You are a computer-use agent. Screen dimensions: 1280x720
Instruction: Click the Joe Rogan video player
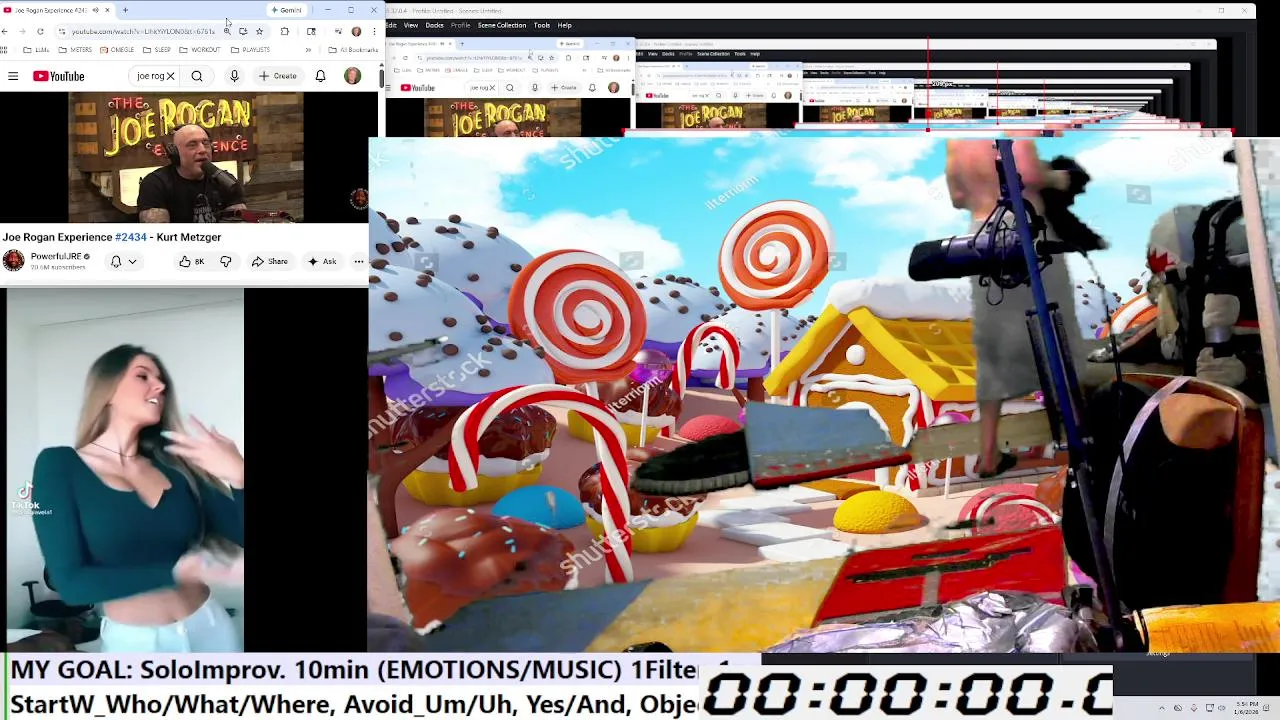pyautogui.click(x=185, y=157)
